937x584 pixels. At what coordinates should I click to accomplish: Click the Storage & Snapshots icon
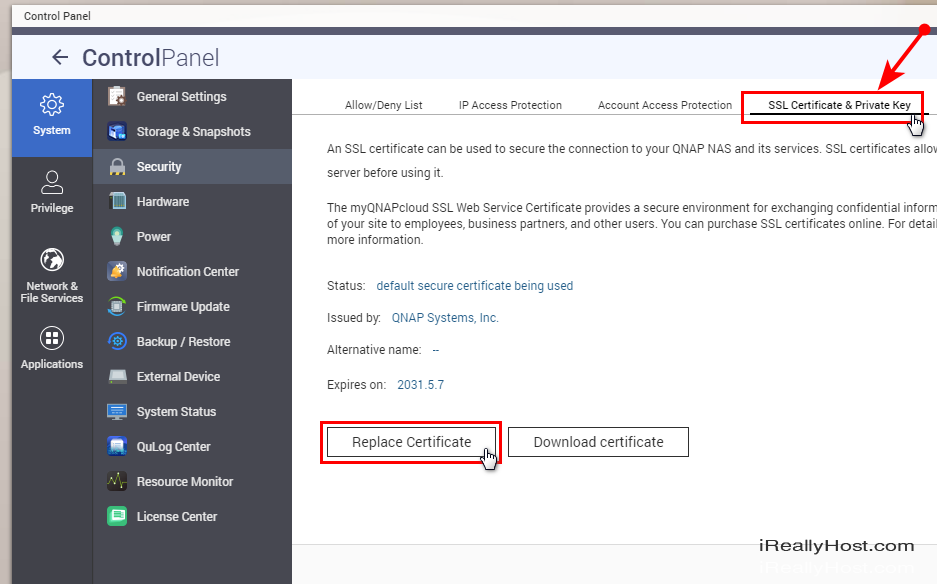click(x=117, y=132)
